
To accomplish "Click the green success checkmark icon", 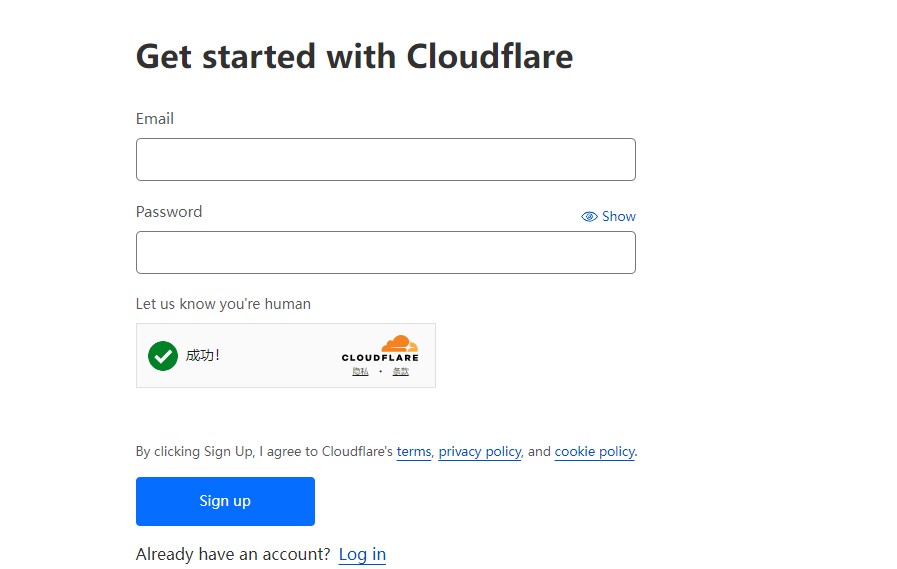I will [x=162, y=355].
